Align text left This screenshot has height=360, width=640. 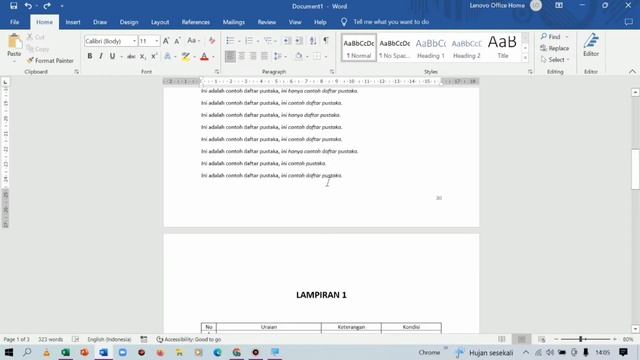230,56
